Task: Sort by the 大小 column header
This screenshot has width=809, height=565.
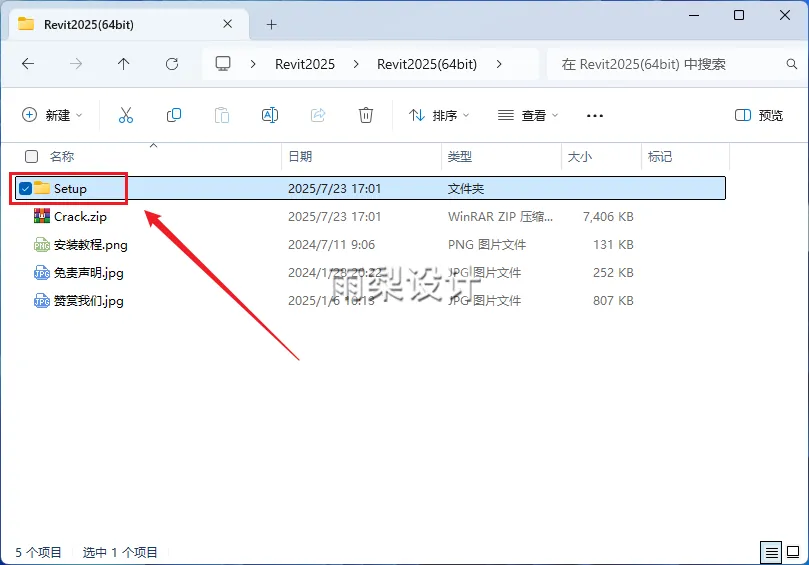Action: pos(579,156)
